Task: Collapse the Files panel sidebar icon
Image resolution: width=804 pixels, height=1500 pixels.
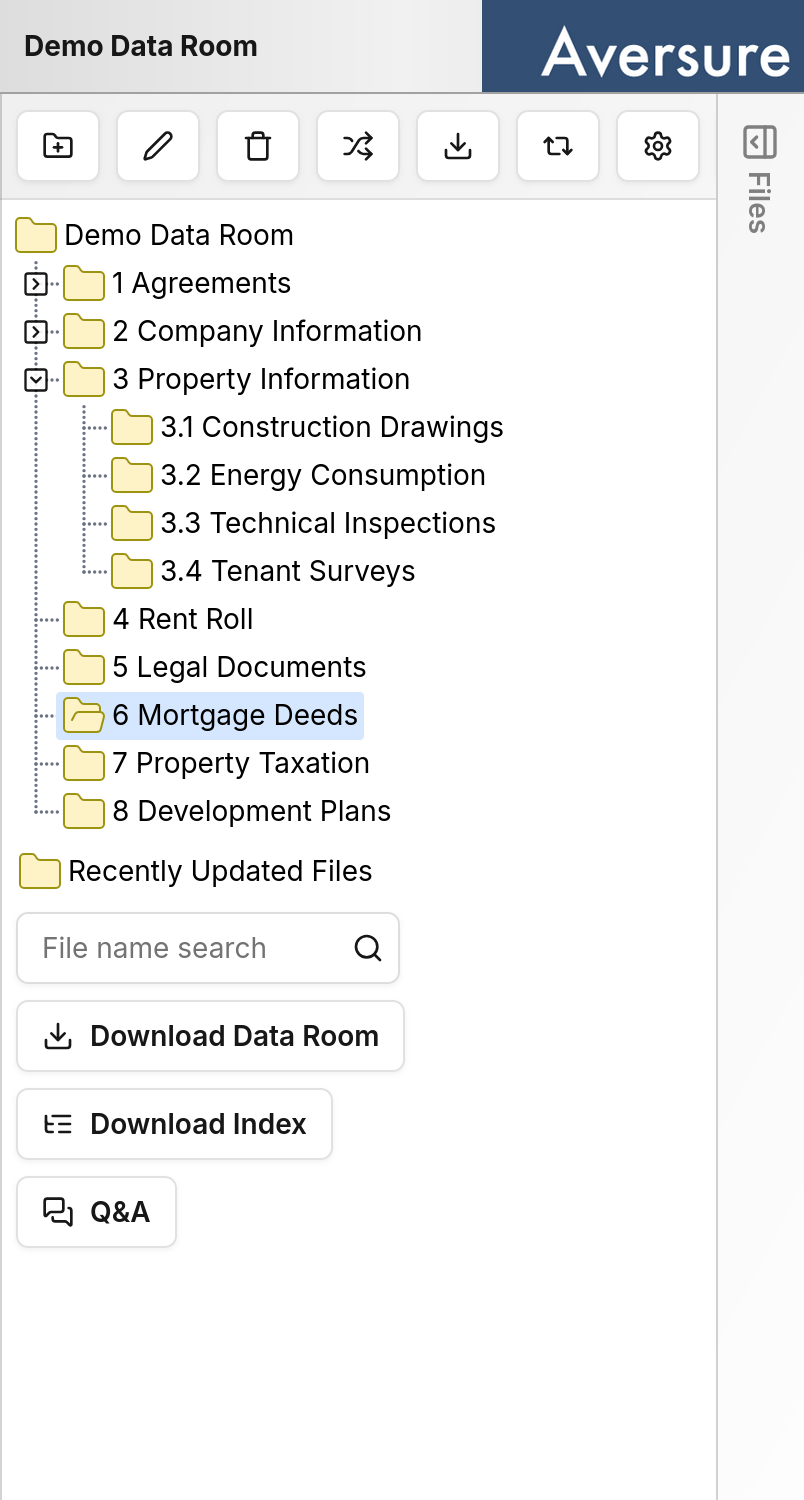Action: (x=760, y=142)
